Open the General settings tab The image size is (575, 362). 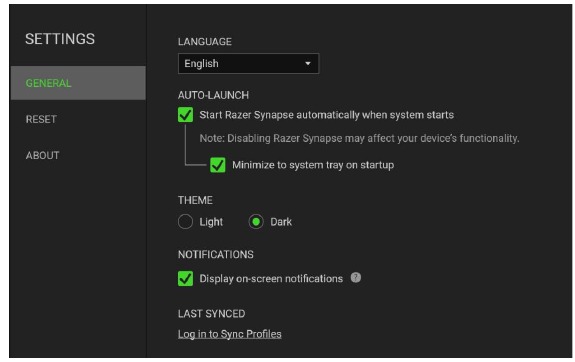pyautogui.click(x=78, y=83)
